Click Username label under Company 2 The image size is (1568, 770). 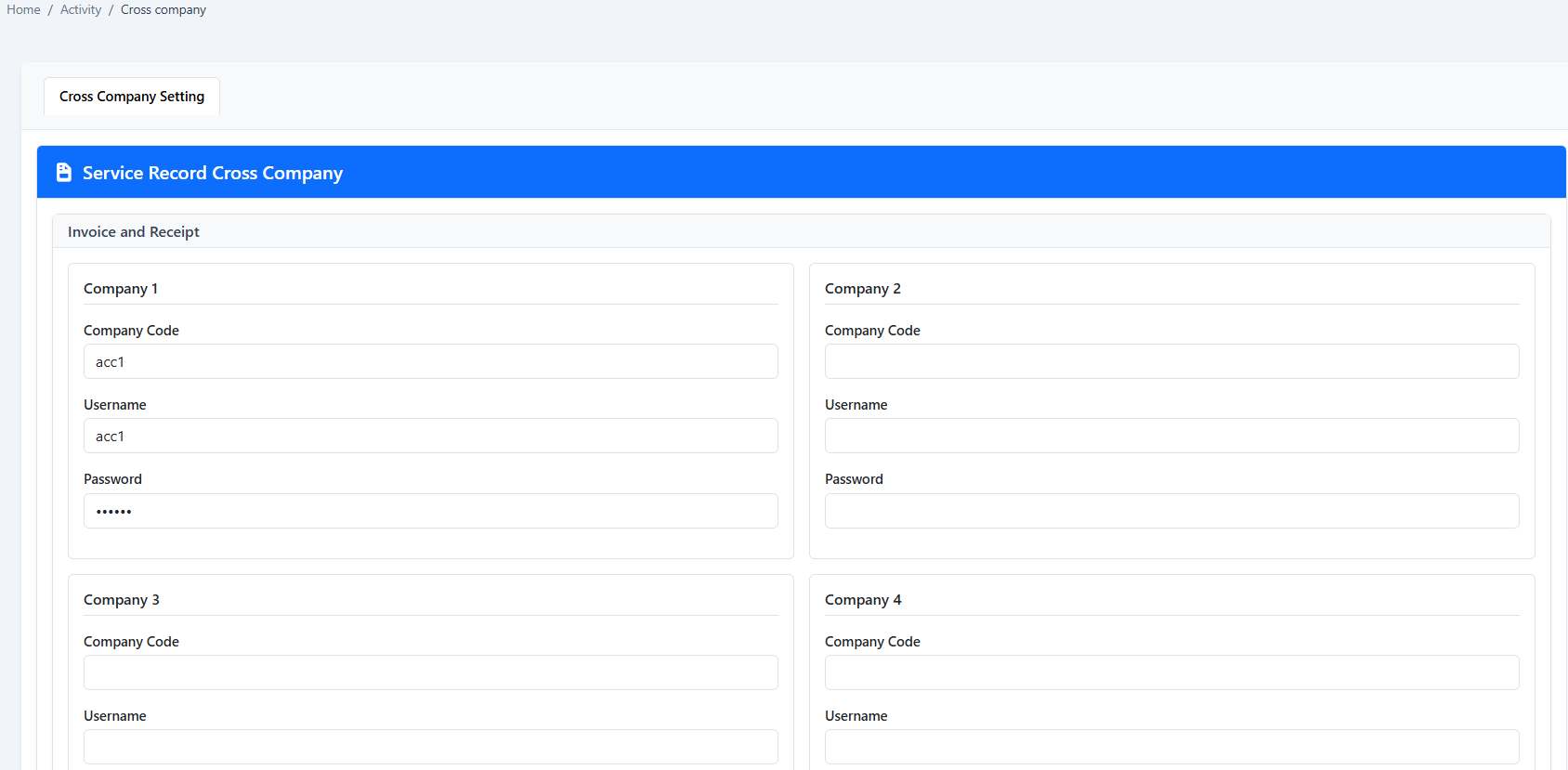coord(856,405)
